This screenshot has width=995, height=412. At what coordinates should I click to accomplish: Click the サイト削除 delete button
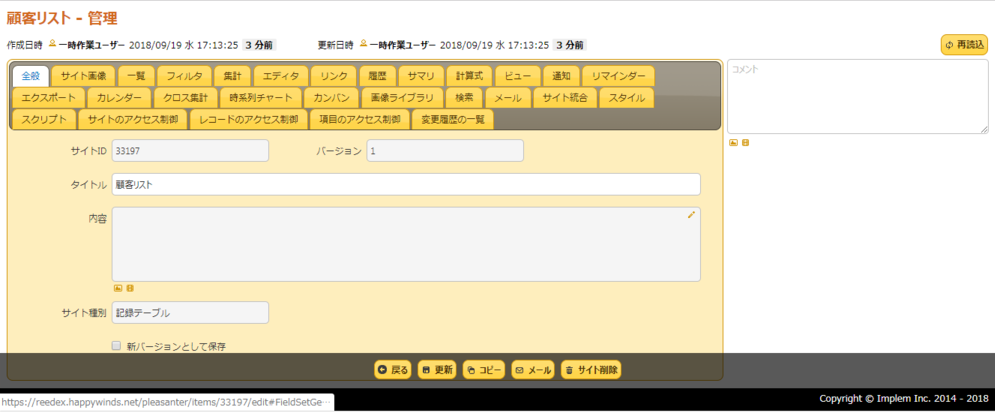tap(591, 369)
